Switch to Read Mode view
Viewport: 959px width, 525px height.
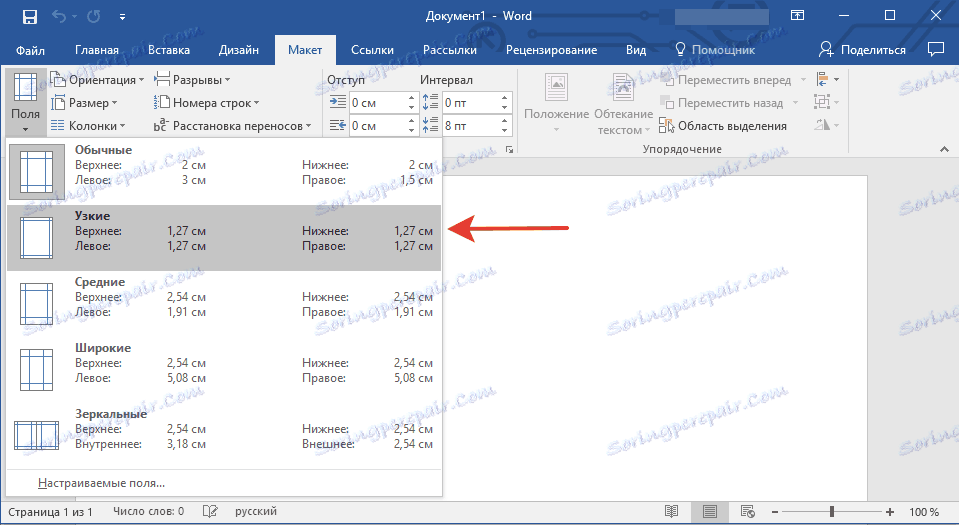click(x=672, y=512)
